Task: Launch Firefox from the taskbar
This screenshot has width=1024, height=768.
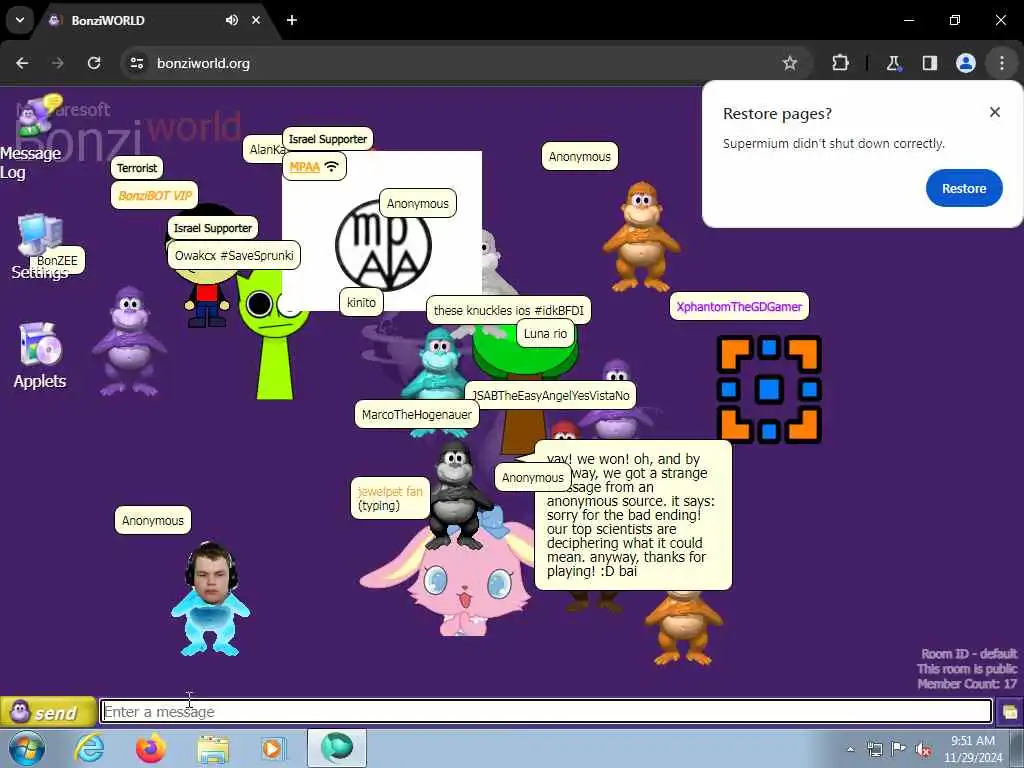Action: click(150, 748)
